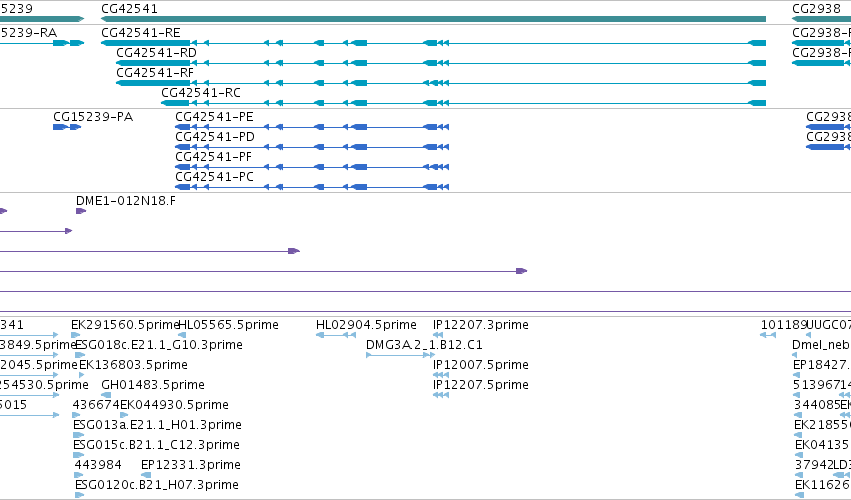
Task: Click the CG42541-PE protein label
Action: click(214, 117)
